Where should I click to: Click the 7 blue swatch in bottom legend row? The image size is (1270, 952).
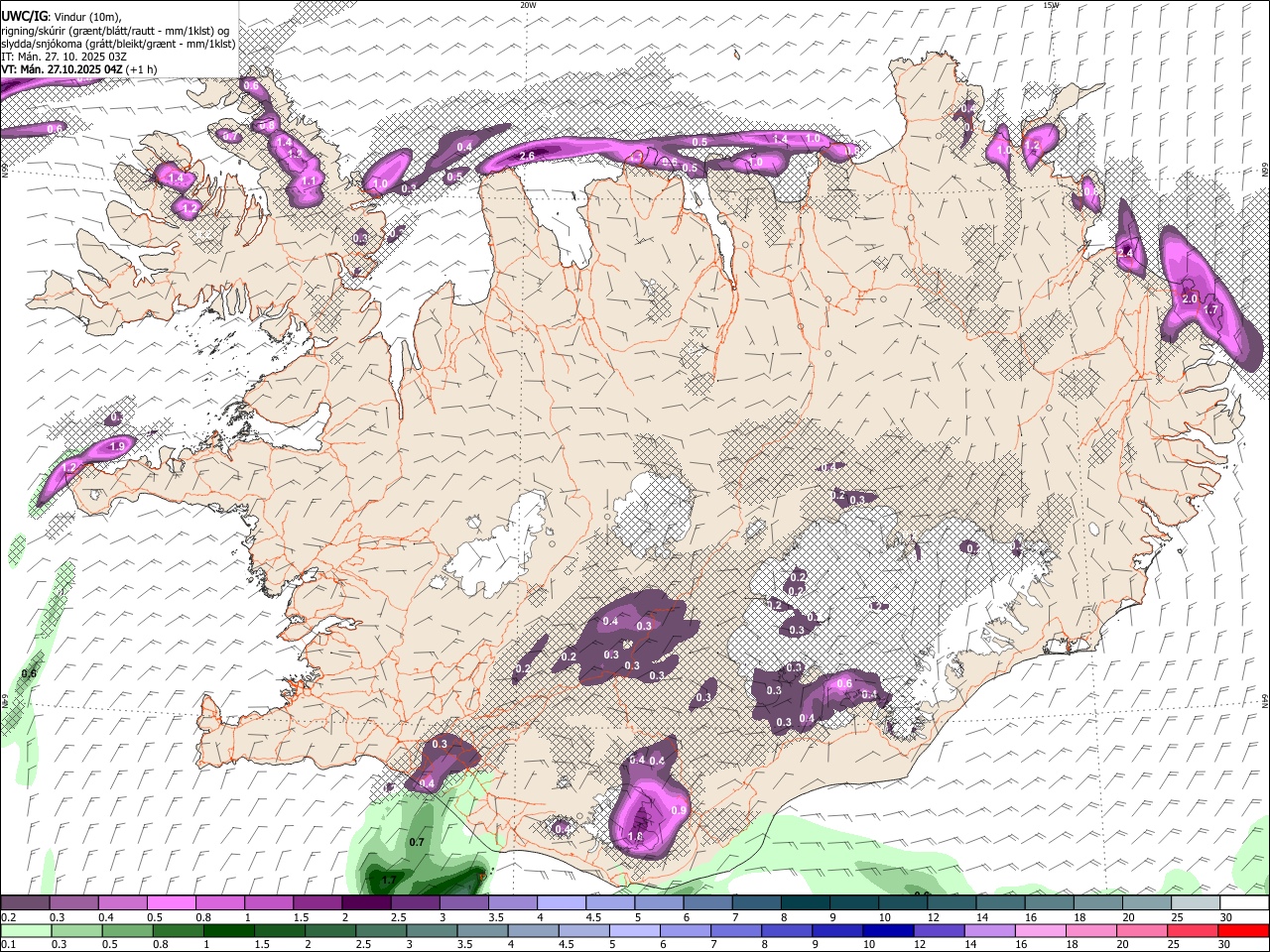735,930
